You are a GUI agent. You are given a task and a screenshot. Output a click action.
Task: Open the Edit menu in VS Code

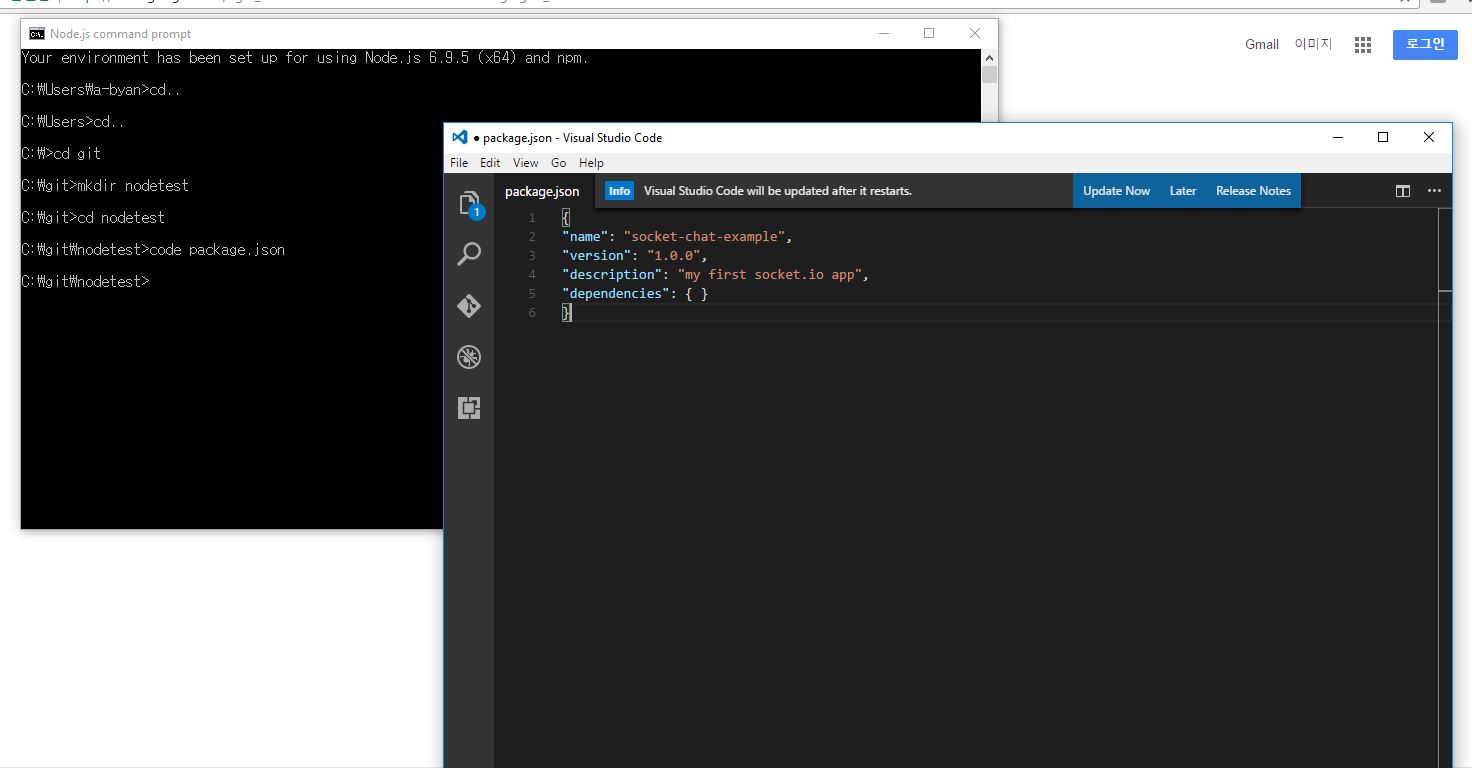click(x=490, y=163)
